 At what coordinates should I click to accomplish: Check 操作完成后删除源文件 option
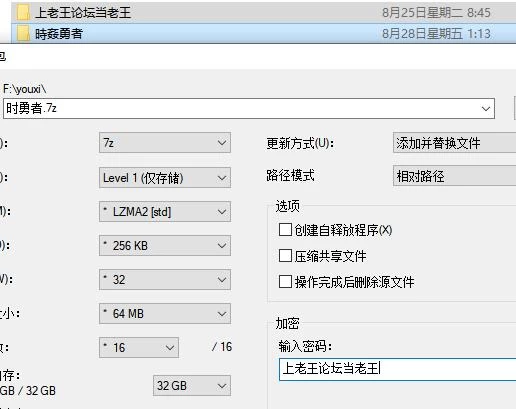click(285, 282)
